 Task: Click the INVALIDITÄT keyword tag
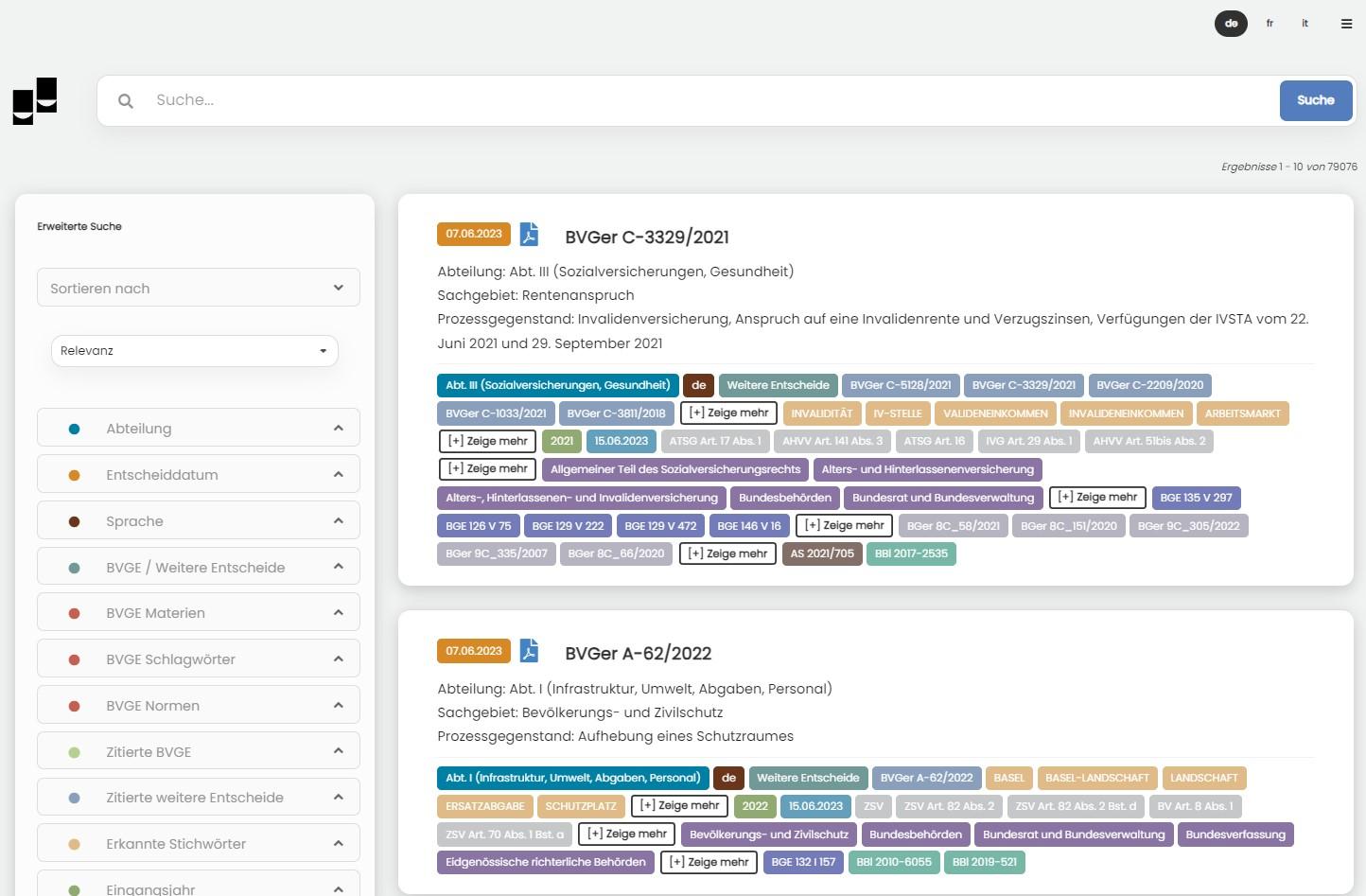pyautogui.click(x=821, y=413)
